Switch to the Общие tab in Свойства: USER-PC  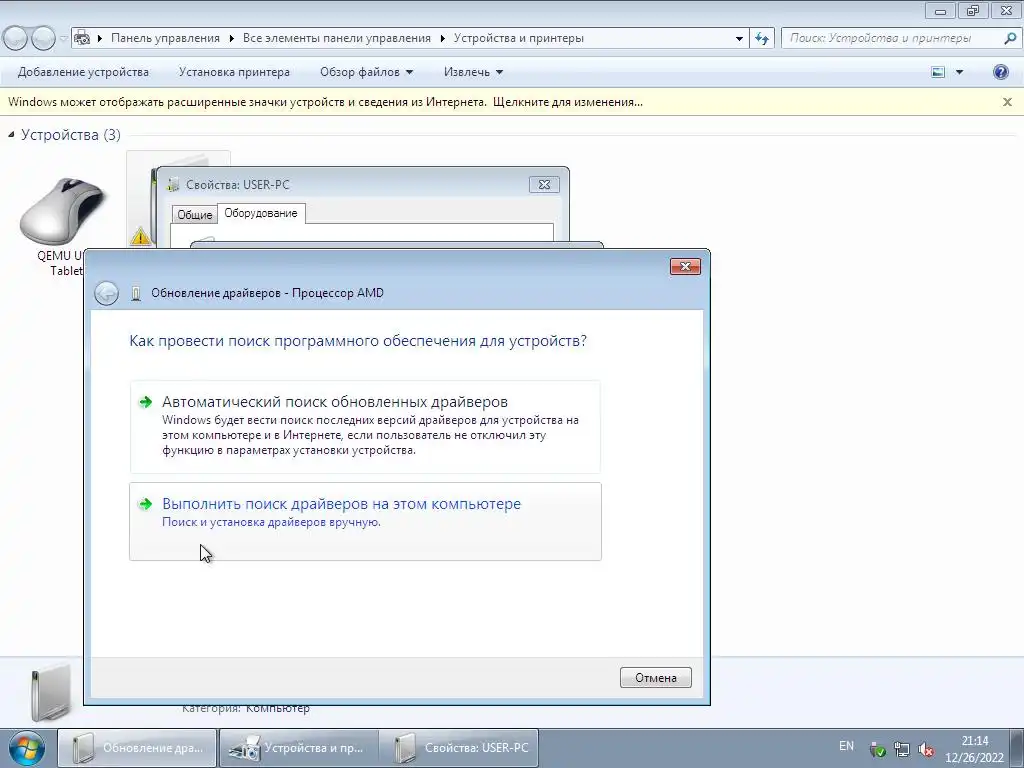tap(195, 215)
